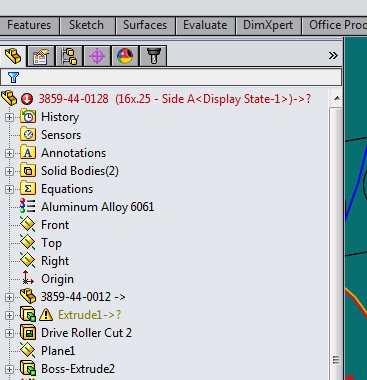Open the PropertyManager tab

[41, 56]
